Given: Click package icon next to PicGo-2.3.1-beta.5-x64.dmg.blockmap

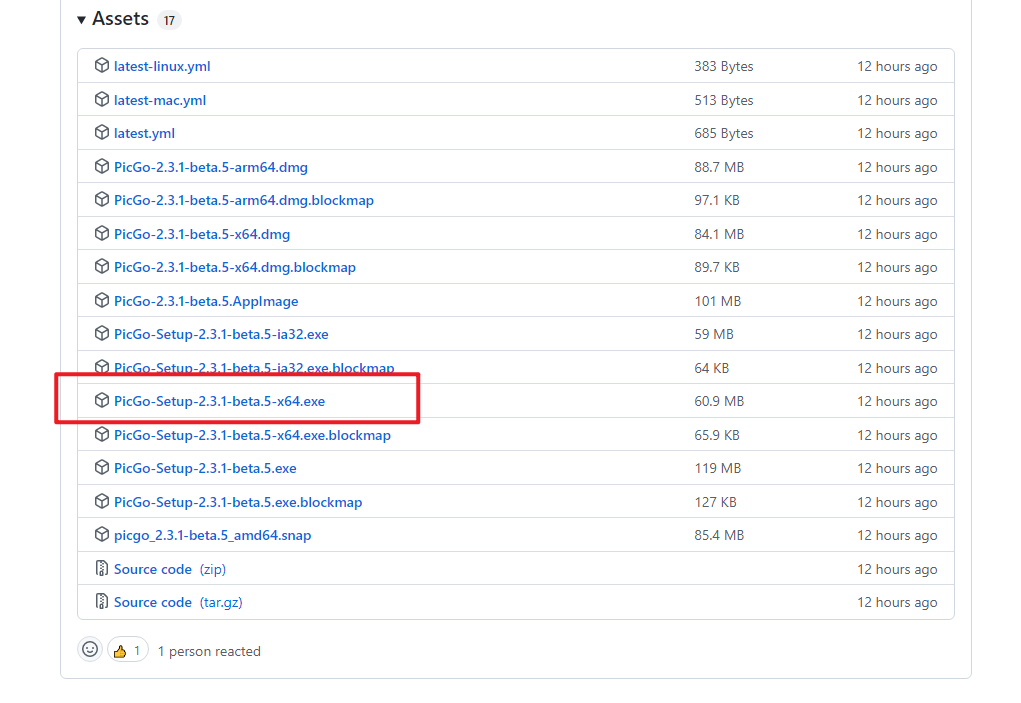Looking at the screenshot, I should (102, 266).
